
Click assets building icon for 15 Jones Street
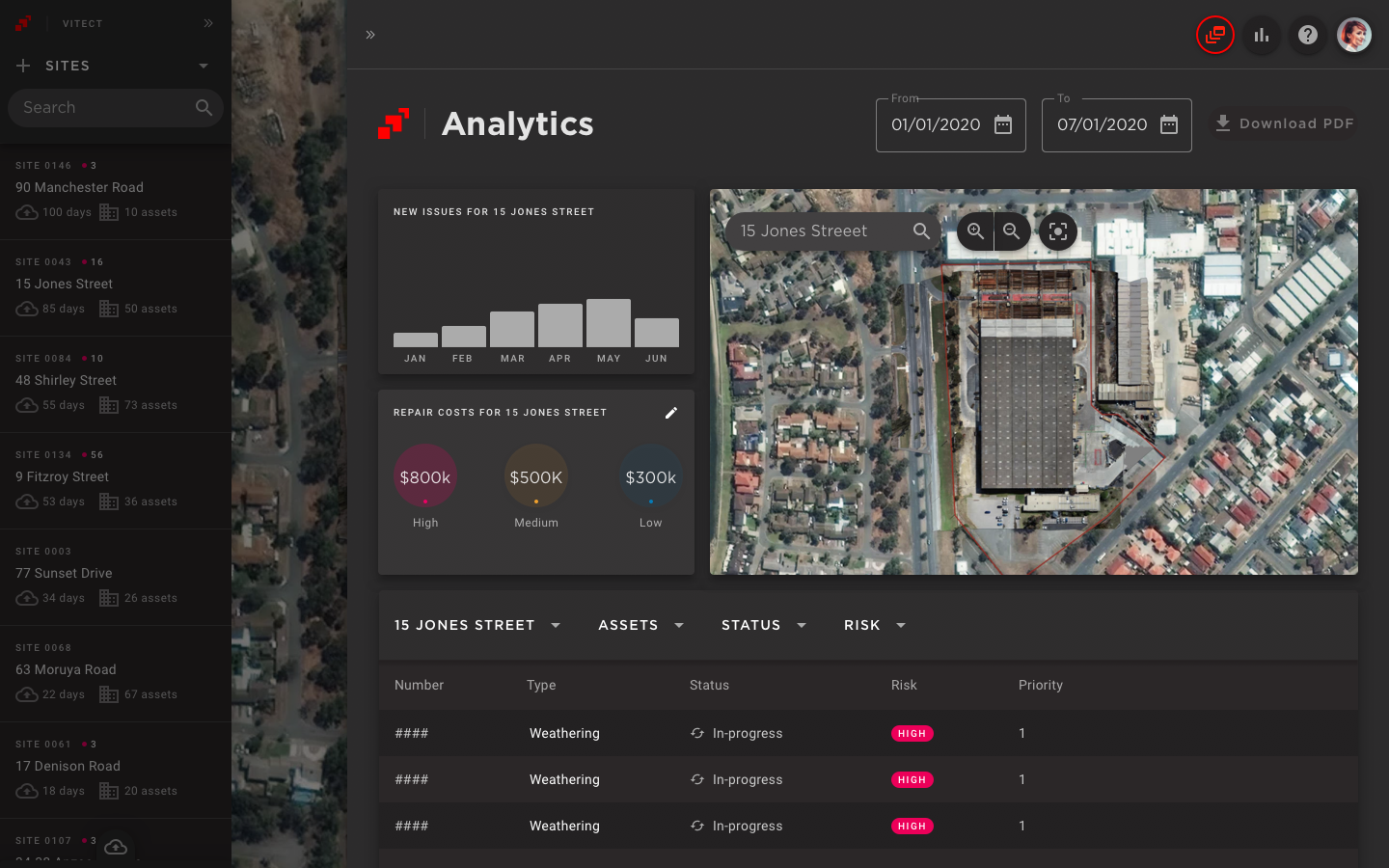[109, 309]
